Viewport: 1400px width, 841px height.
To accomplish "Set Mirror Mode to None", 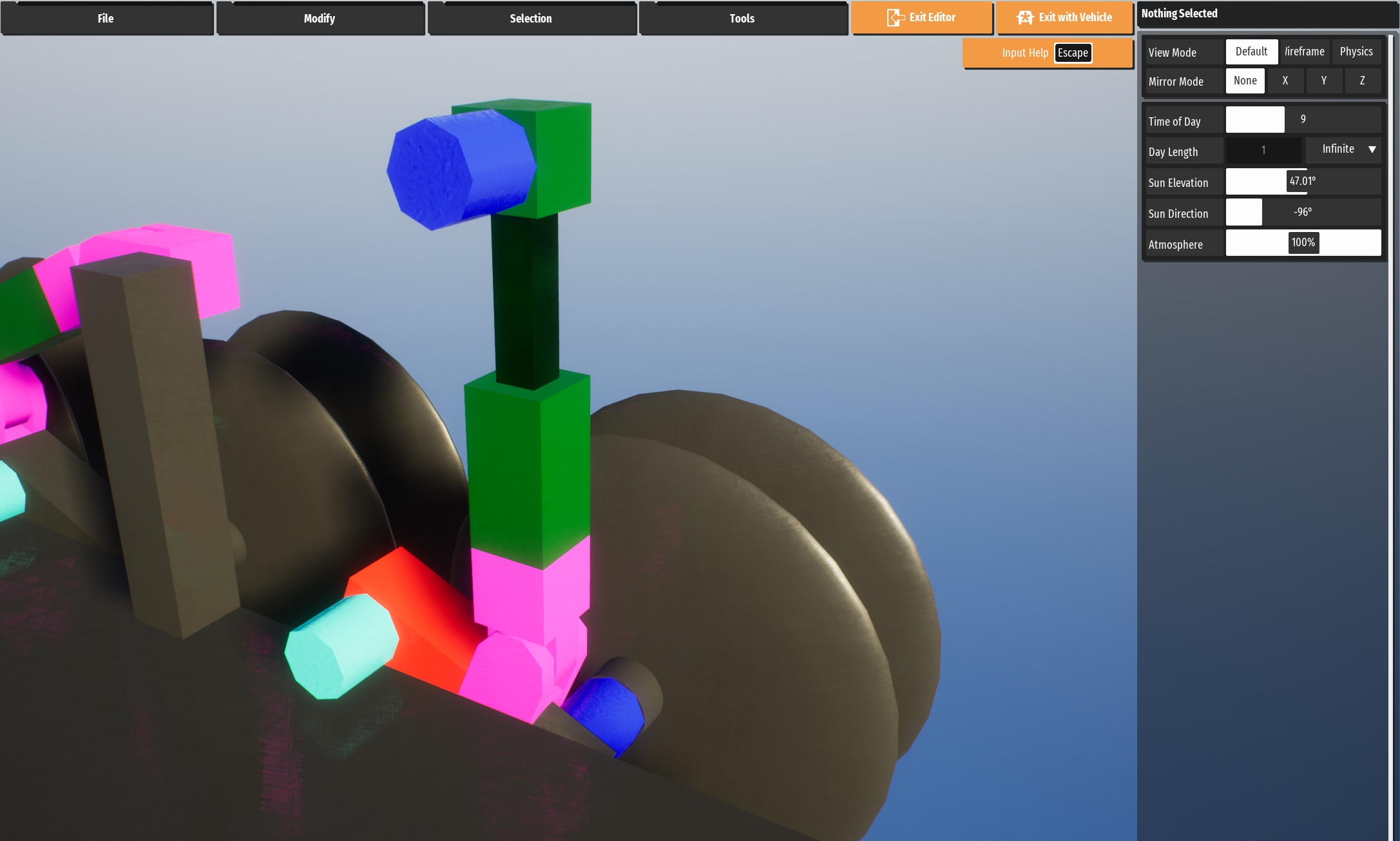I will [1245, 81].
